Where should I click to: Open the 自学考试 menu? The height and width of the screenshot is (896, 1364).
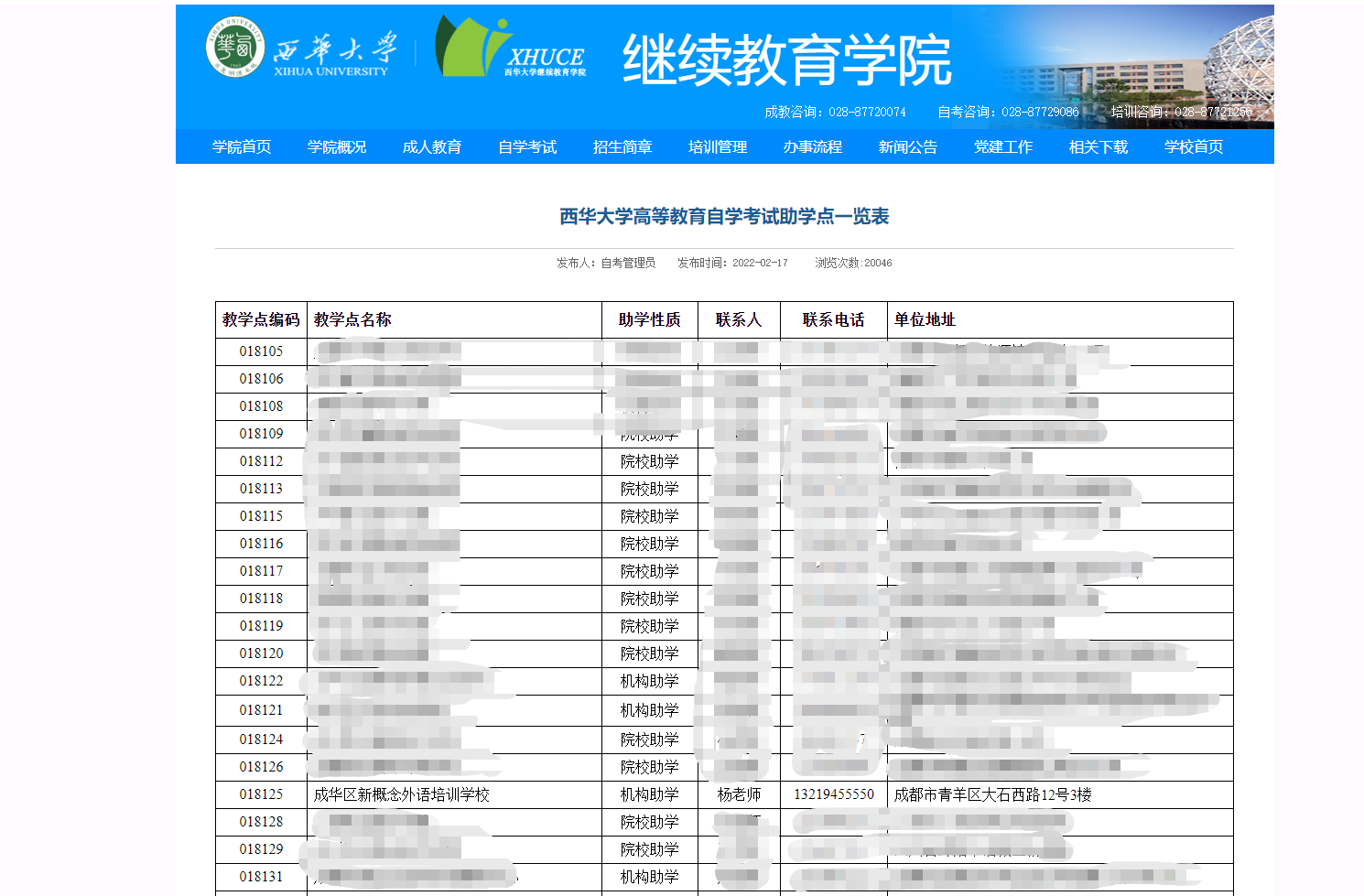click(x=527, y=146)
